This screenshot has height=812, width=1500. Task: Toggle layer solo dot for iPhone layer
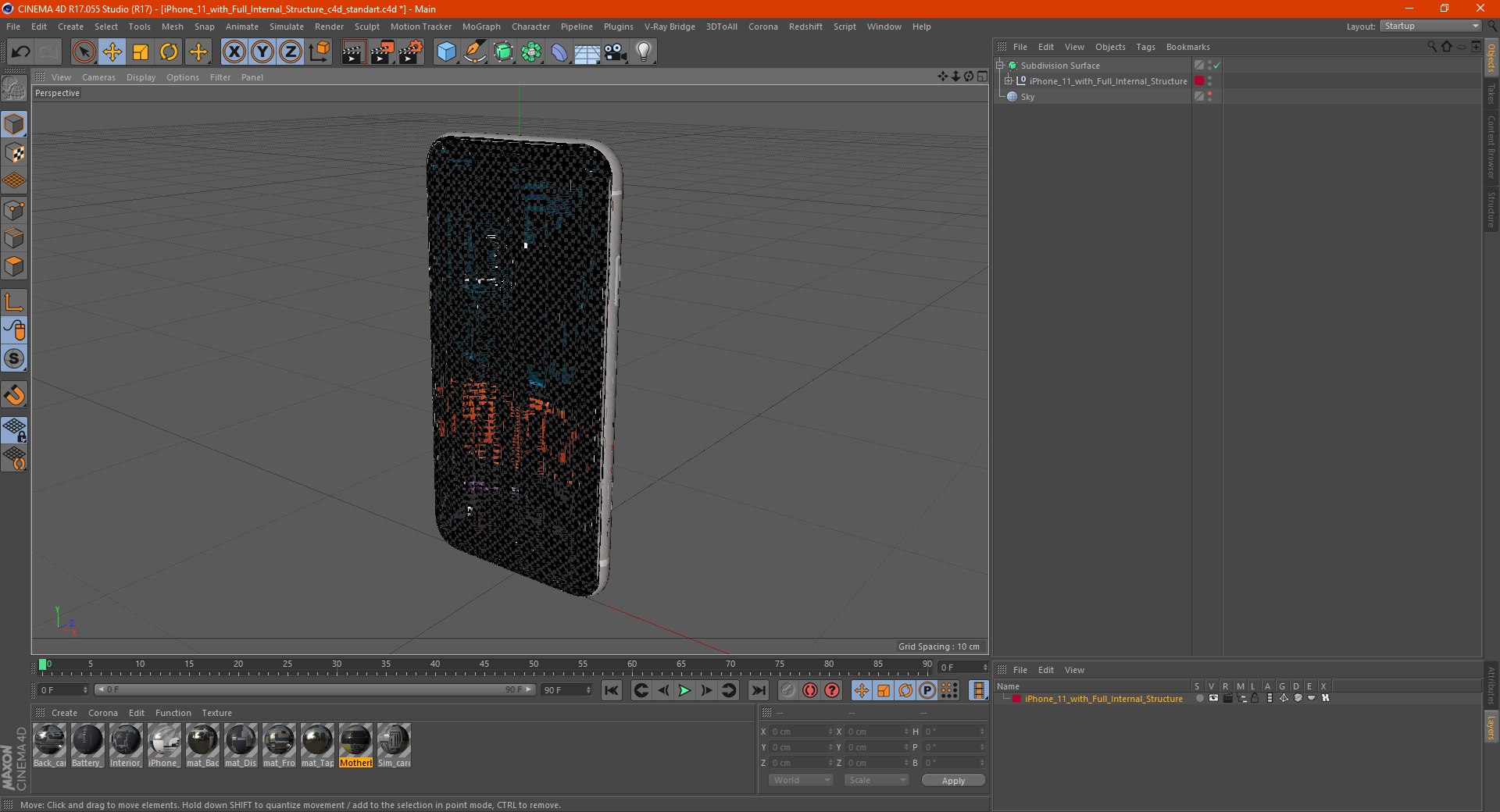[1199, 699]
